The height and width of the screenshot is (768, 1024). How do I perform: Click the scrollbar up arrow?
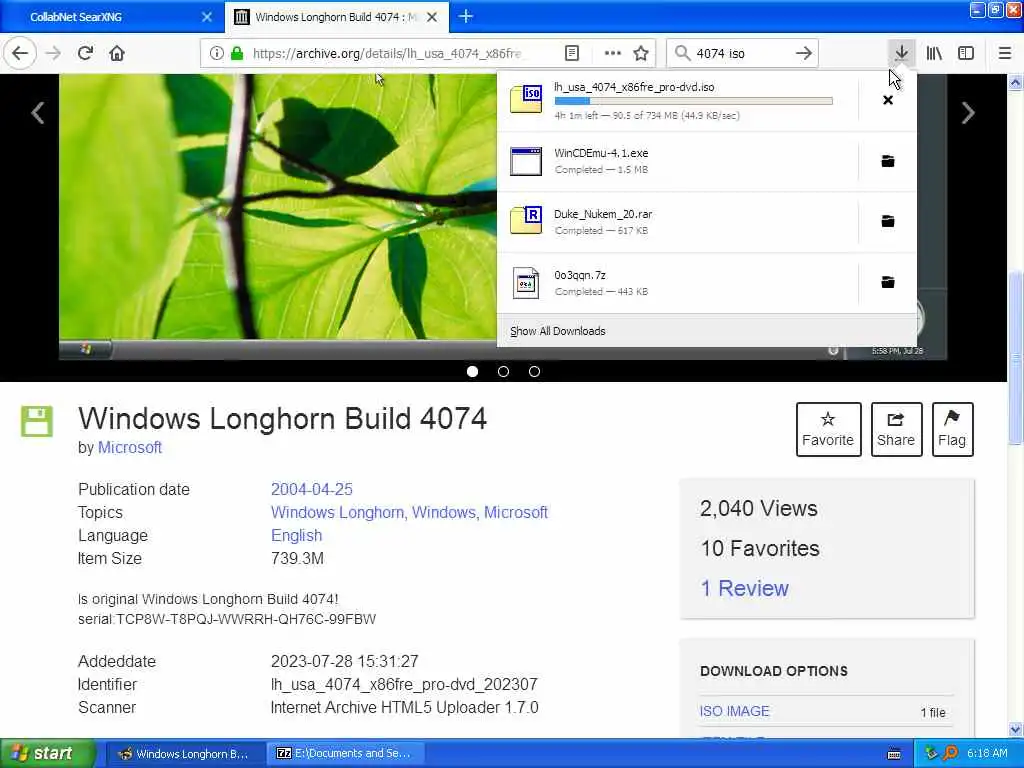click(x=1015, y=82)
